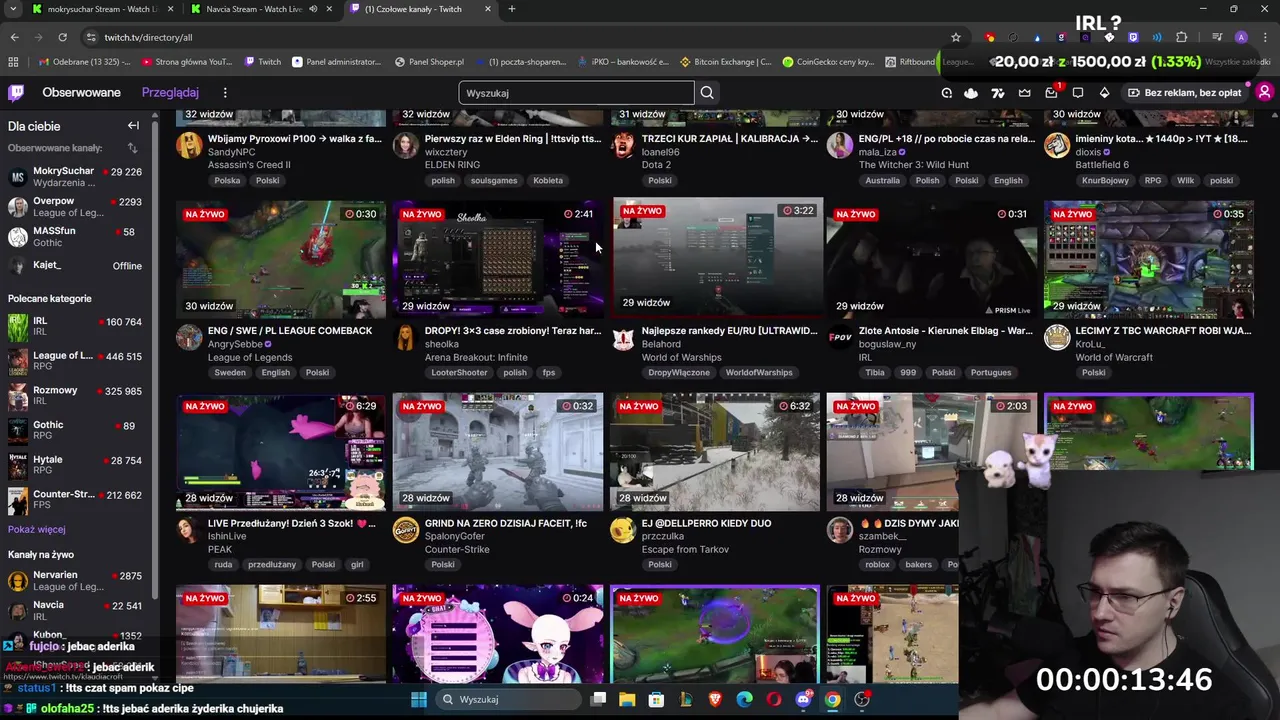This screenshot has width=1280, height=720.
Task: Go back in browser history
Action: [x=14, y=37]
